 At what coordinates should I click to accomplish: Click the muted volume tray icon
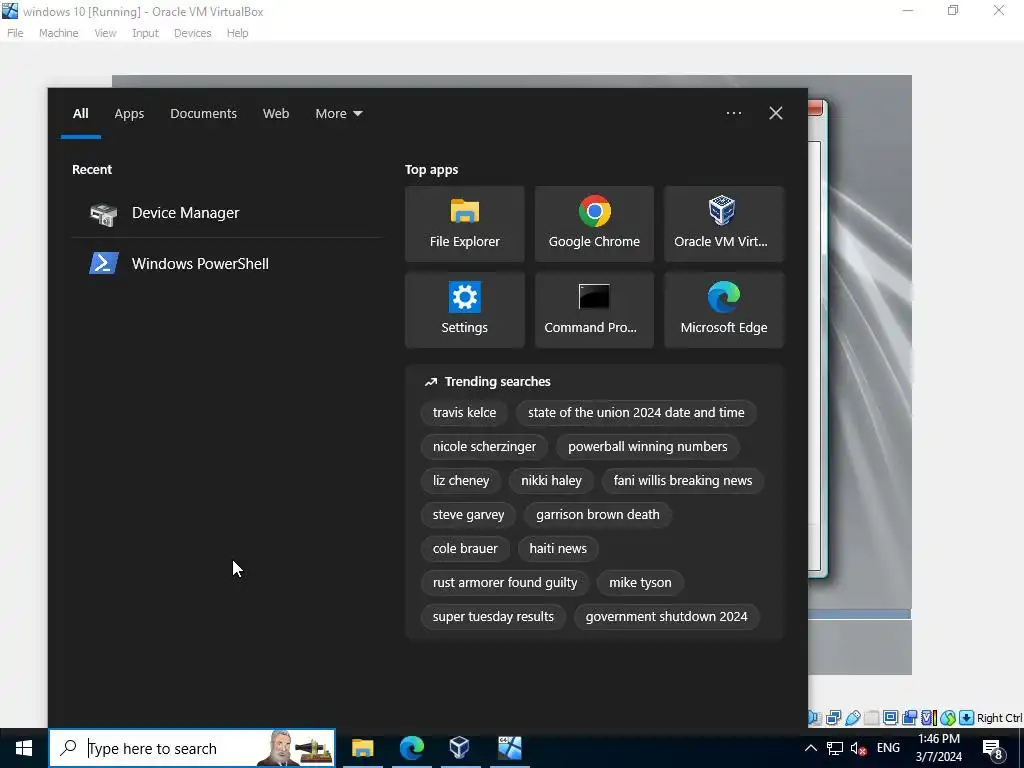pyautogui.click(x=859, y=748)
